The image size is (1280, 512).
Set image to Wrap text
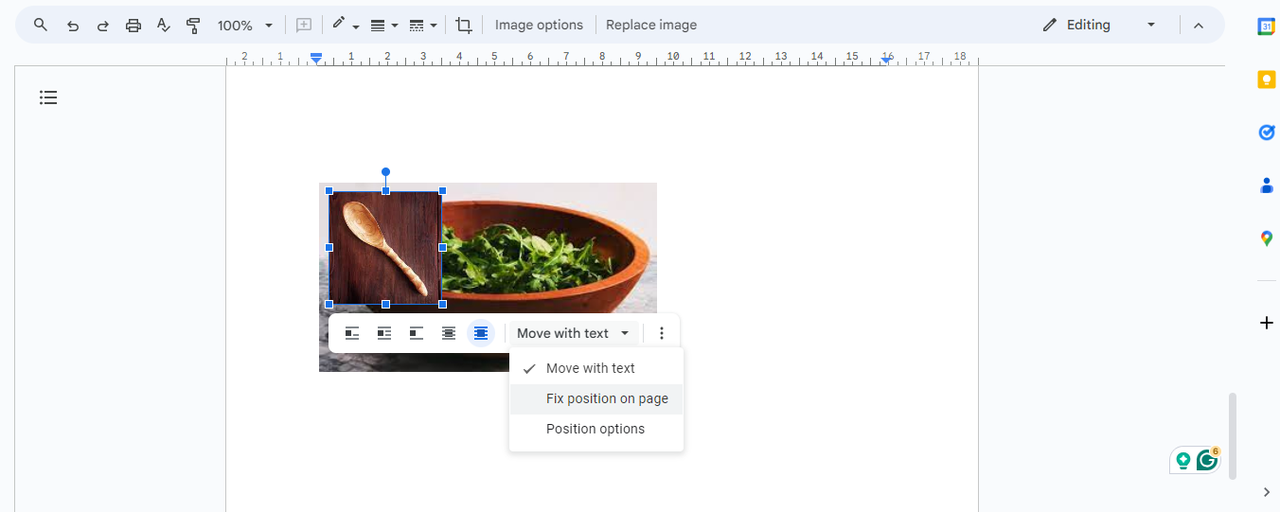point(384,333)
